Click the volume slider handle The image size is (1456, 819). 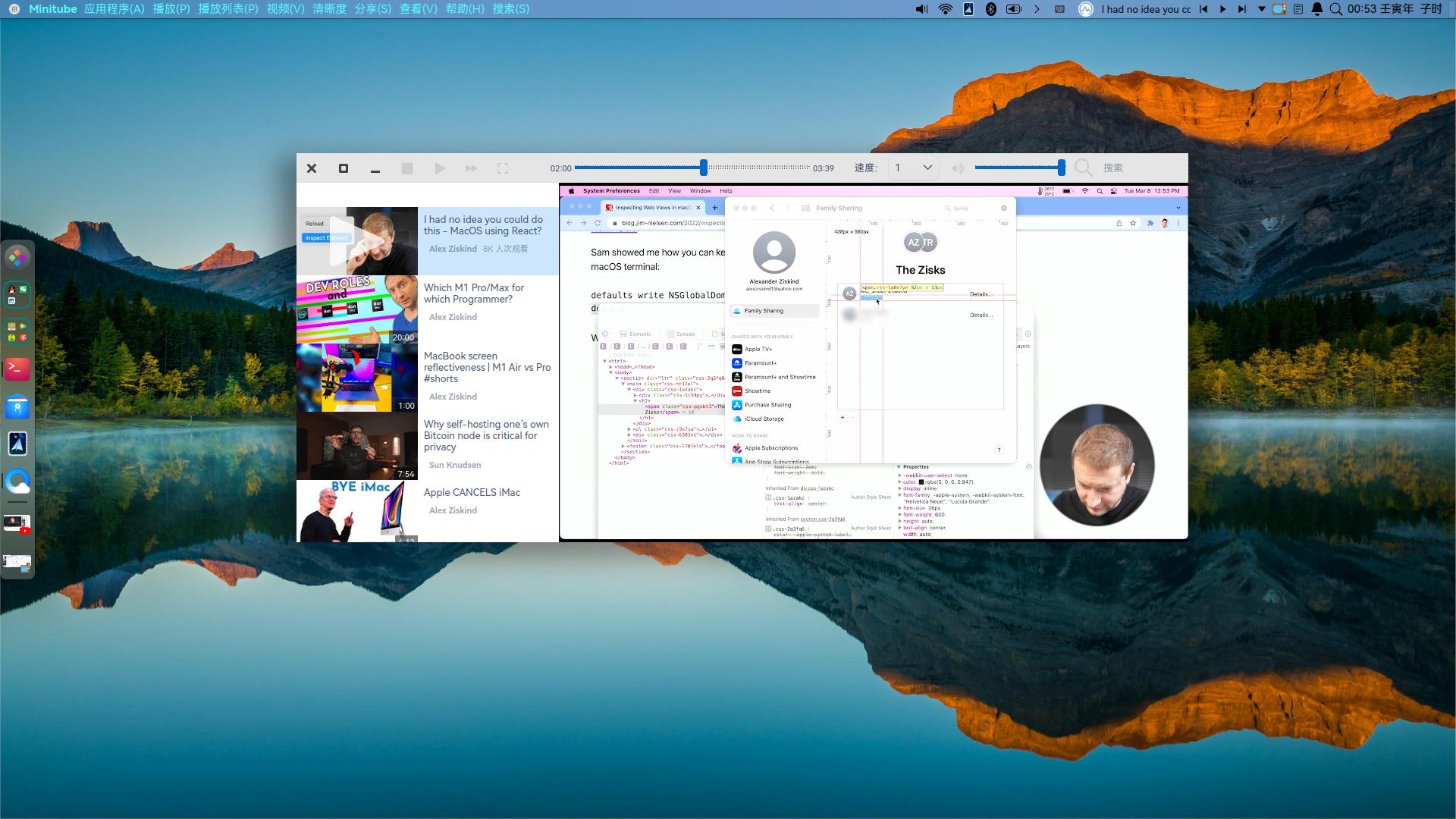(1061, 168)
